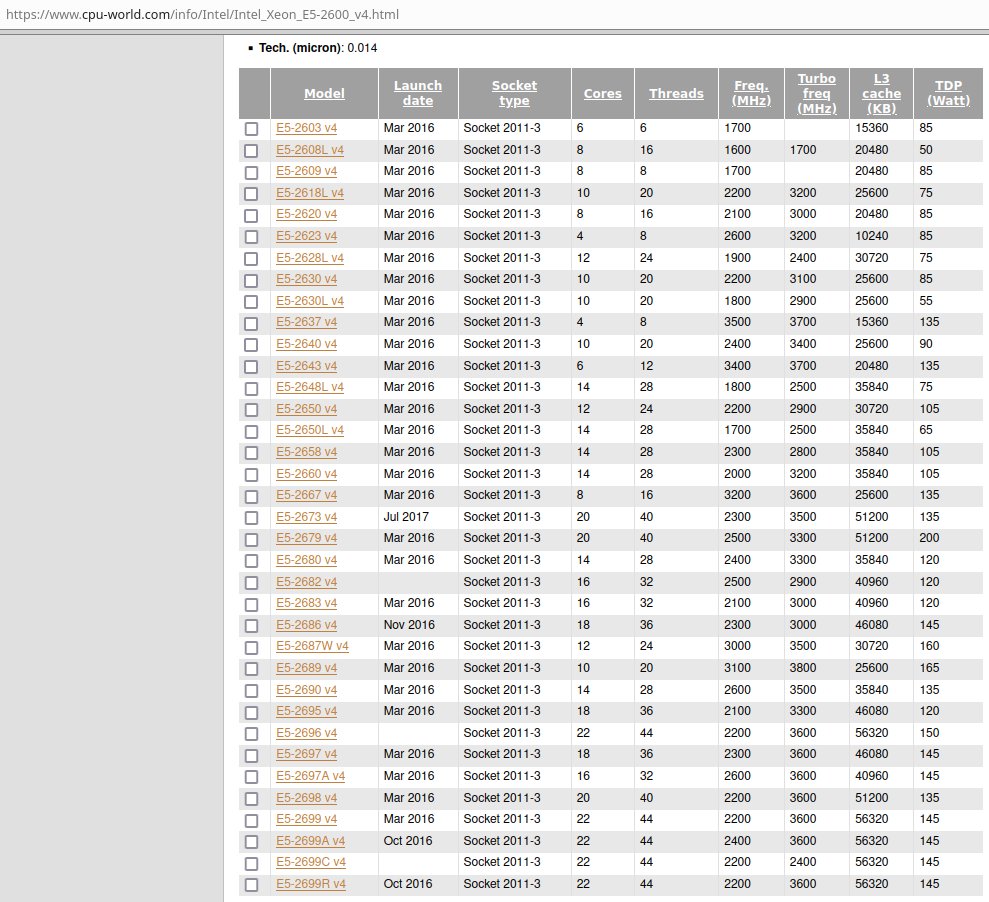
Task: Open E5-2689 v4 processor link
Action: tap(307, 668)
